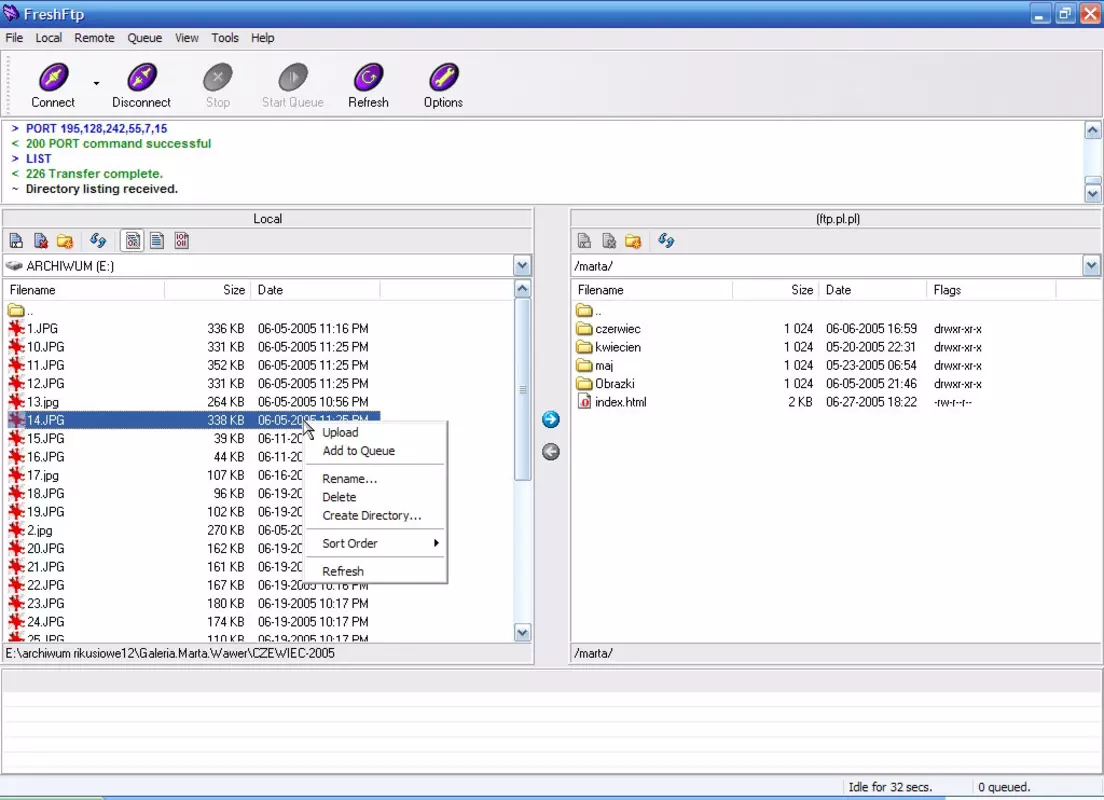Choose Add to Queue in context menu
Viewport: 1104px width, 800px height.
375,451
